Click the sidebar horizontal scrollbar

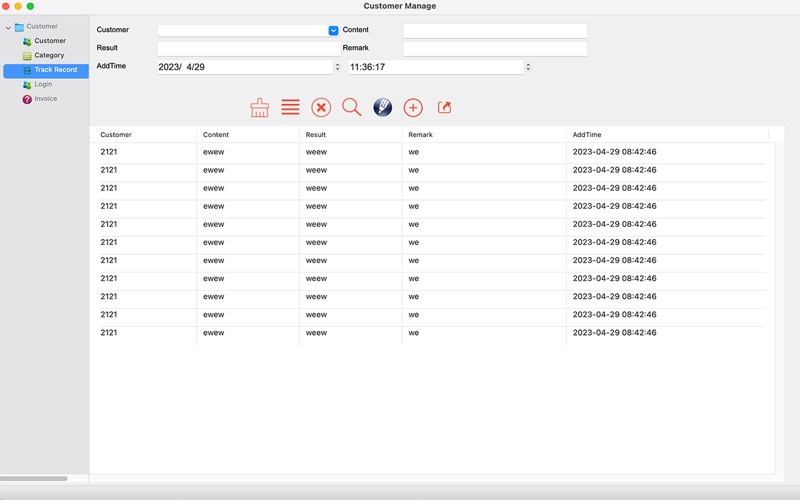coord(34,479)
